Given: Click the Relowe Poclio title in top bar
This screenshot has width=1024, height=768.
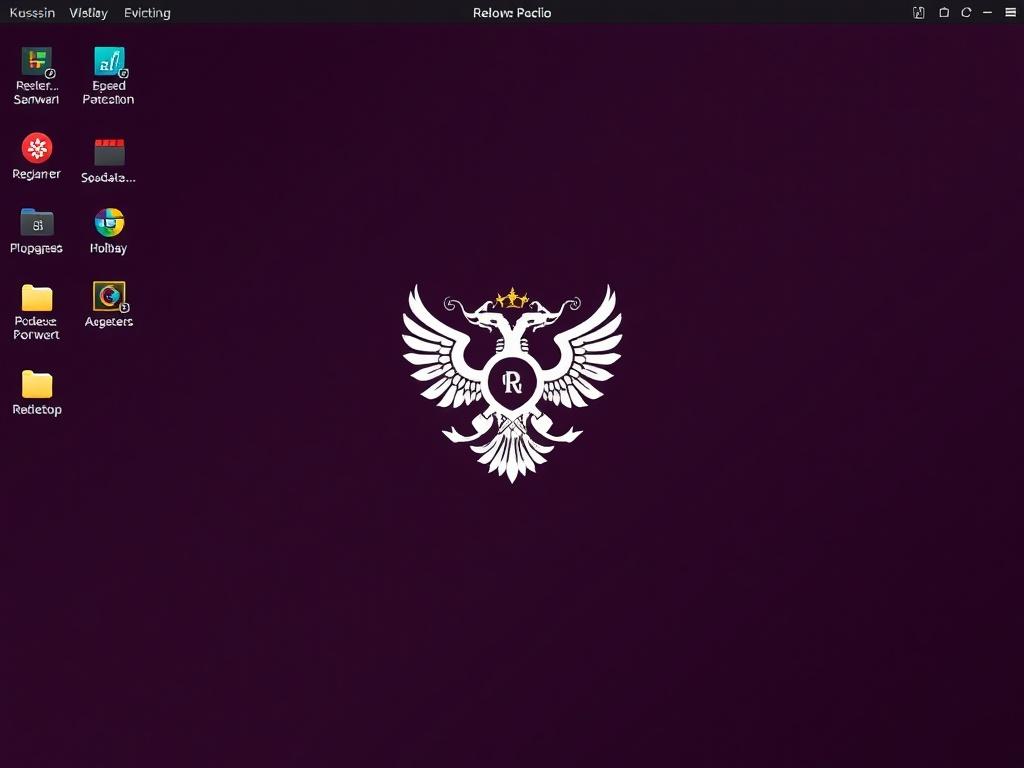Looking at the screenshot, I should click(x=512, y=13).
